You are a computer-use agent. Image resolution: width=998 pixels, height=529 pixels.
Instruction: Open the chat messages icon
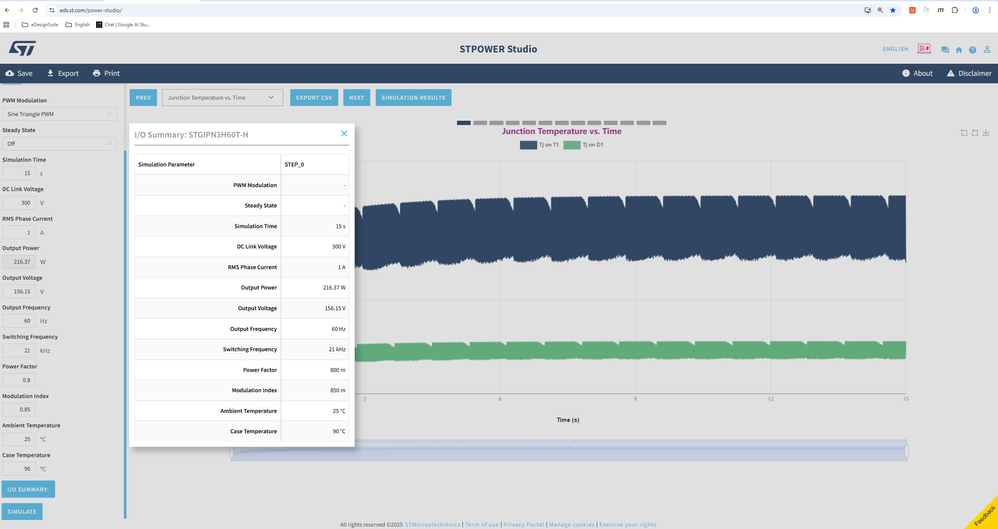coord(944,50)
